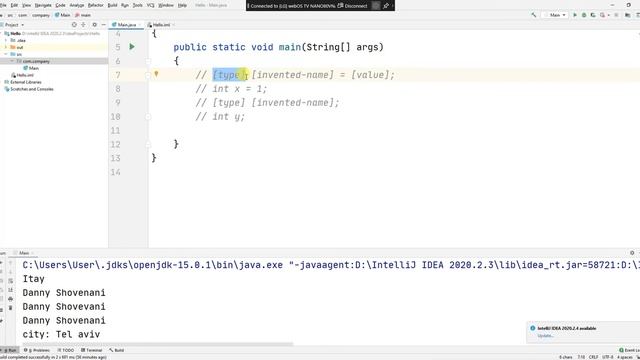Expand the out folder
640x360 pixels.
6,47
